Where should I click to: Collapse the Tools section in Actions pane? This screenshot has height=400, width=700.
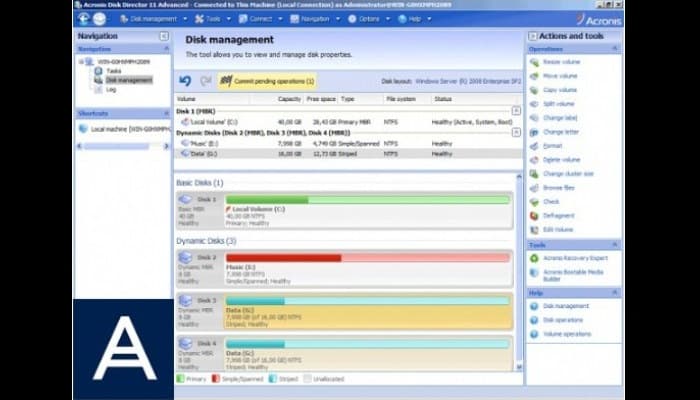click(615, 245)
